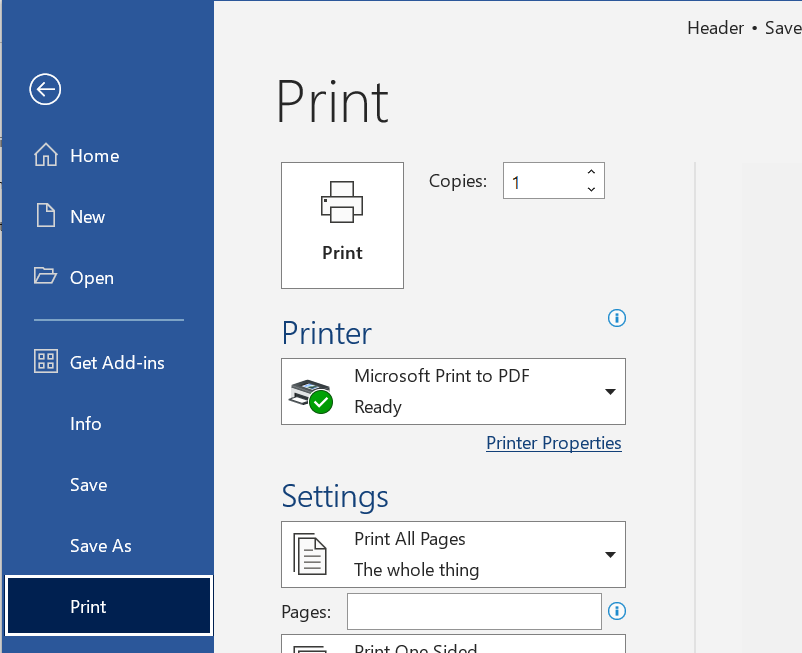The width and height of the screenshot is (802, 653).
Task: Click the large Print button icon
Action: point(342,203)
